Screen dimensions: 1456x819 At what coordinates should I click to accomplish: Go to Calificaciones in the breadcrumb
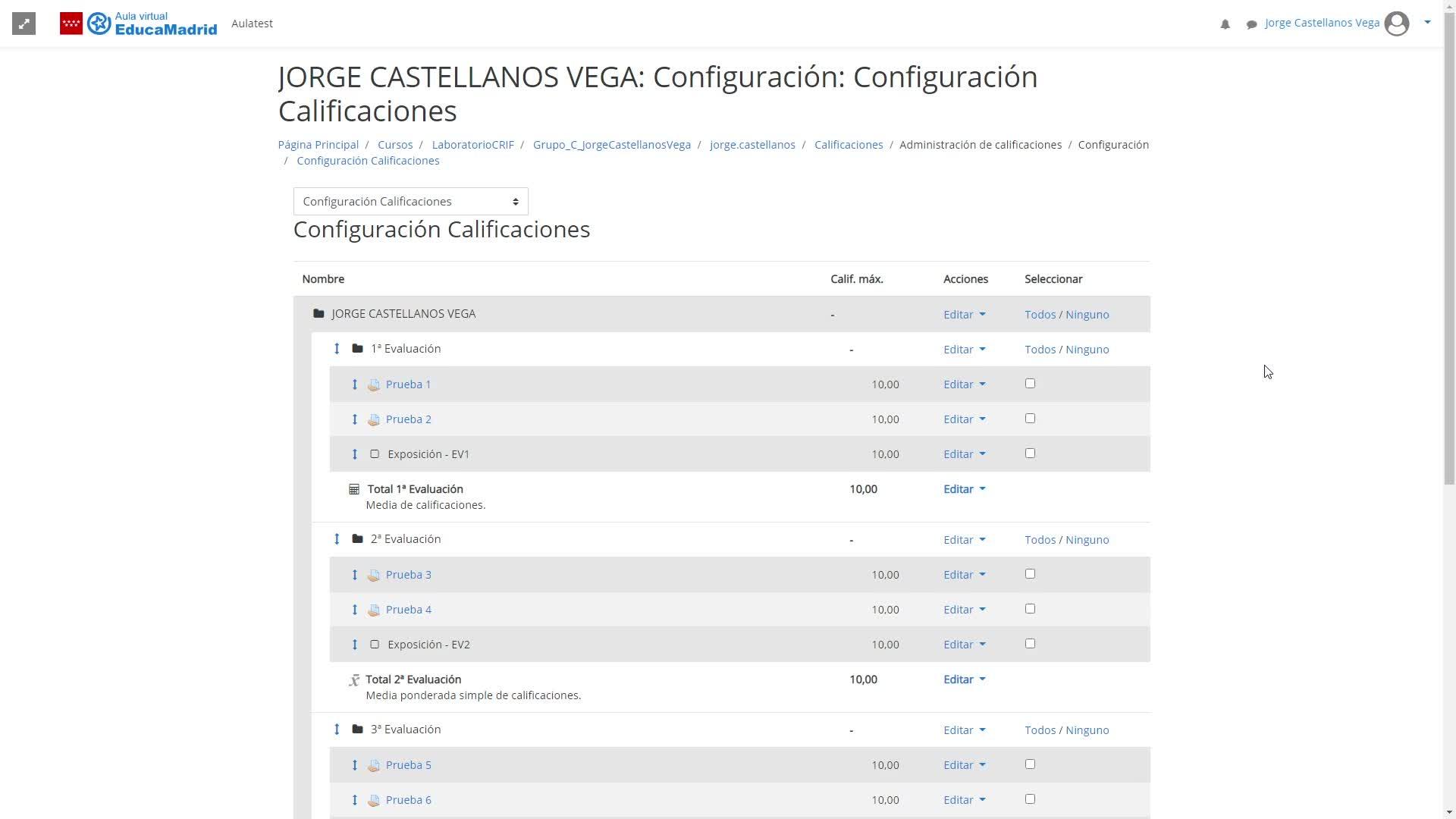[x=848, y=145]
